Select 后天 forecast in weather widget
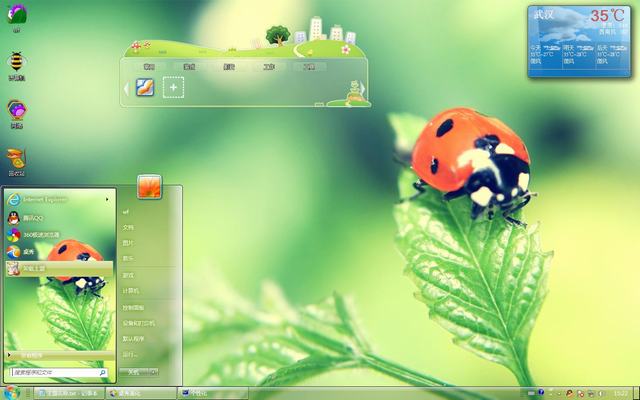 click(612, 55)
